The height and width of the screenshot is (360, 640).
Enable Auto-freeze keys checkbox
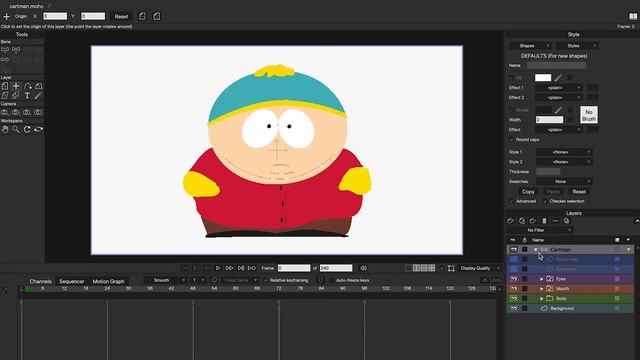click(331, 280)
